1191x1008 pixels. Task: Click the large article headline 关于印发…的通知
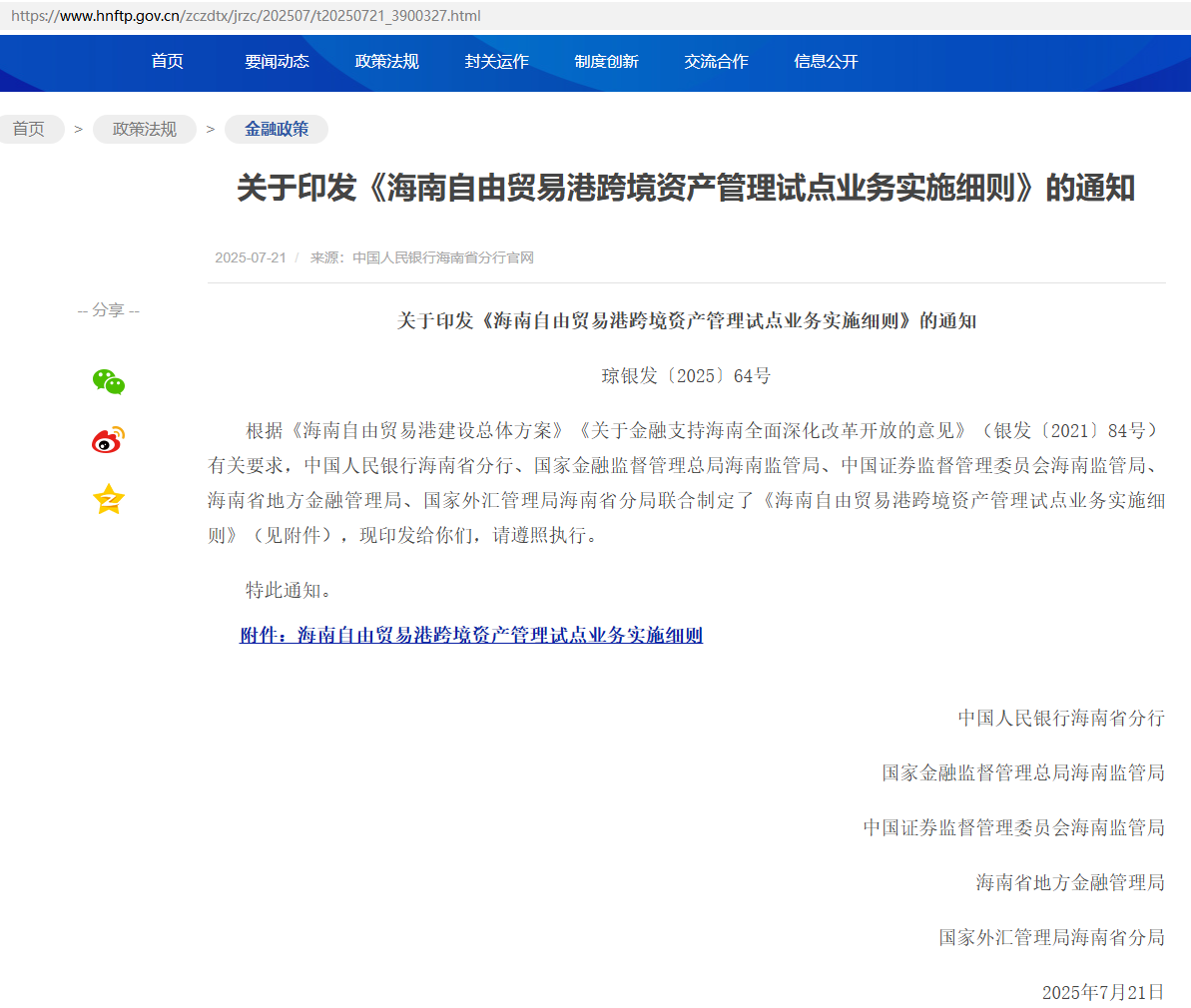pos(686,188)
